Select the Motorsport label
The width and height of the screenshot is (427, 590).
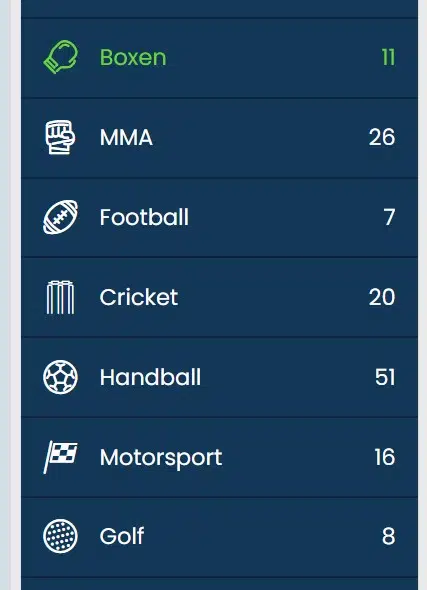(x=161, y=458)
